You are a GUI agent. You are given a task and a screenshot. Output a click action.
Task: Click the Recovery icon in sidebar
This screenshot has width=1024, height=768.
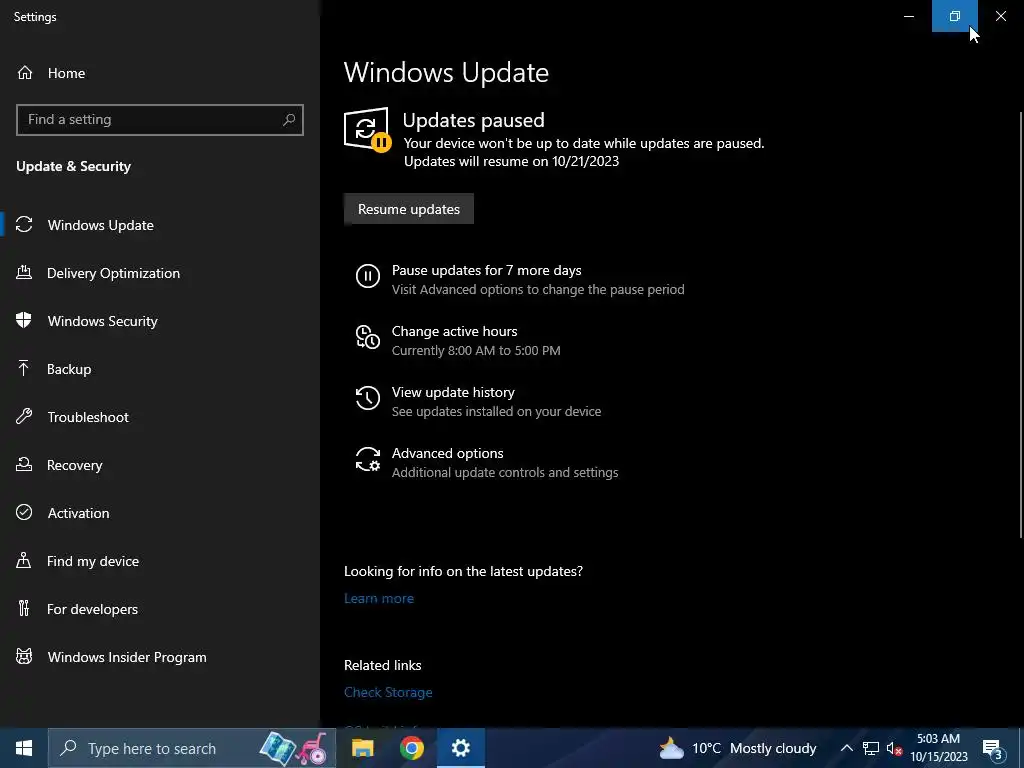pos(24,464)
